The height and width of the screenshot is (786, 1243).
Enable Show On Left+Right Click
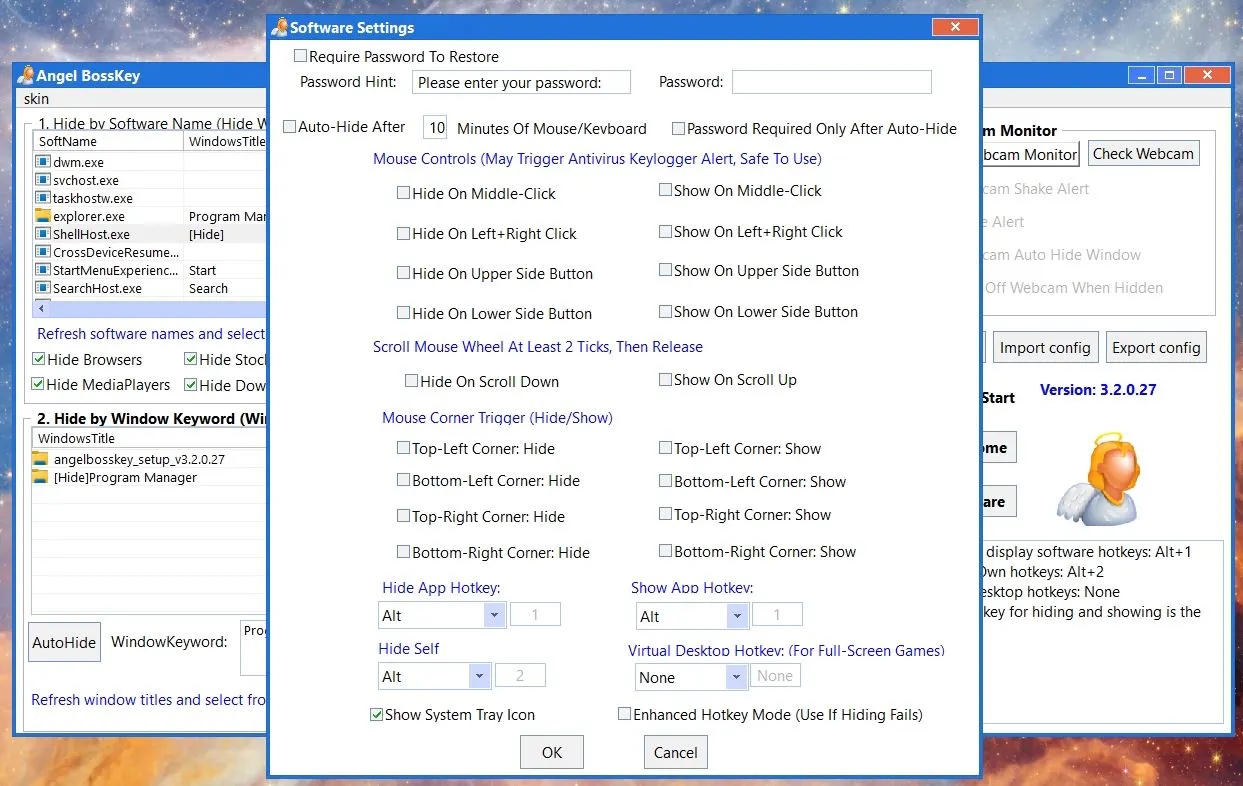pyautogui.click(x=665, y=231)
